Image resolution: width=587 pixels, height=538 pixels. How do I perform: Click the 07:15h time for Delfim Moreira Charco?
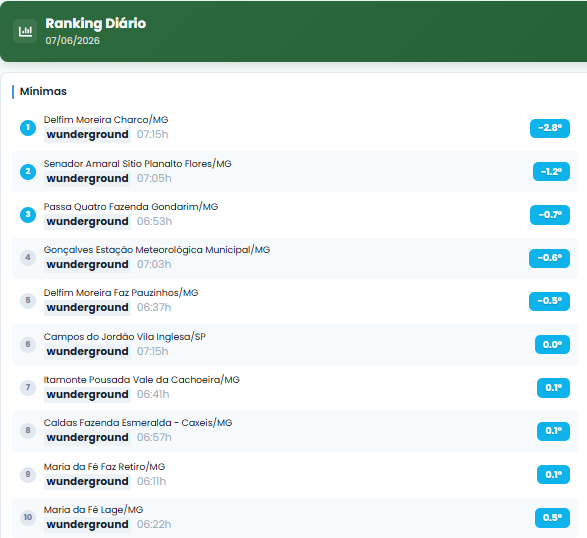pyautogui.click(x=153, y=134)
